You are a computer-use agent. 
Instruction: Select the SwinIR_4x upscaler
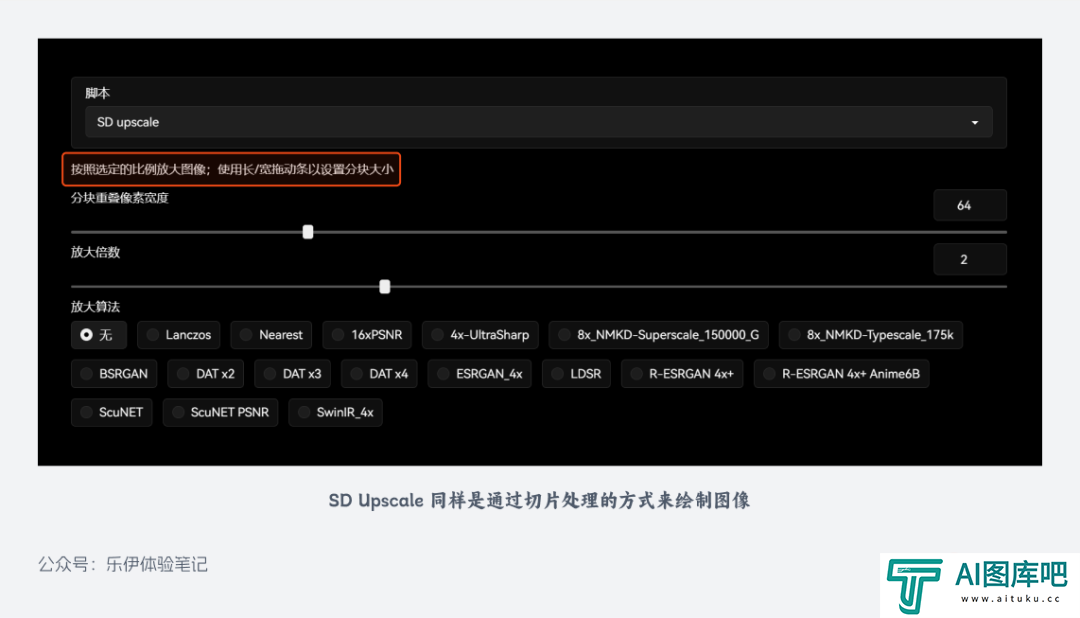pos(335,413)
